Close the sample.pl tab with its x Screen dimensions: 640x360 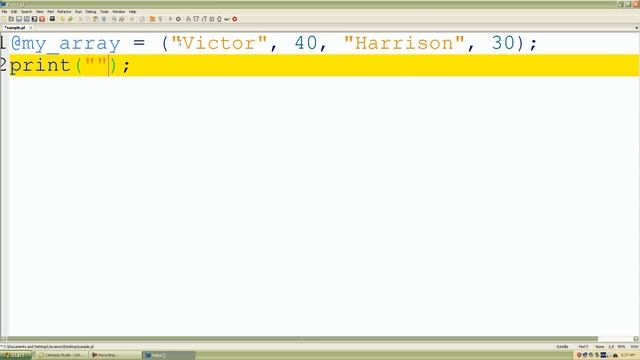pos(31,27)
